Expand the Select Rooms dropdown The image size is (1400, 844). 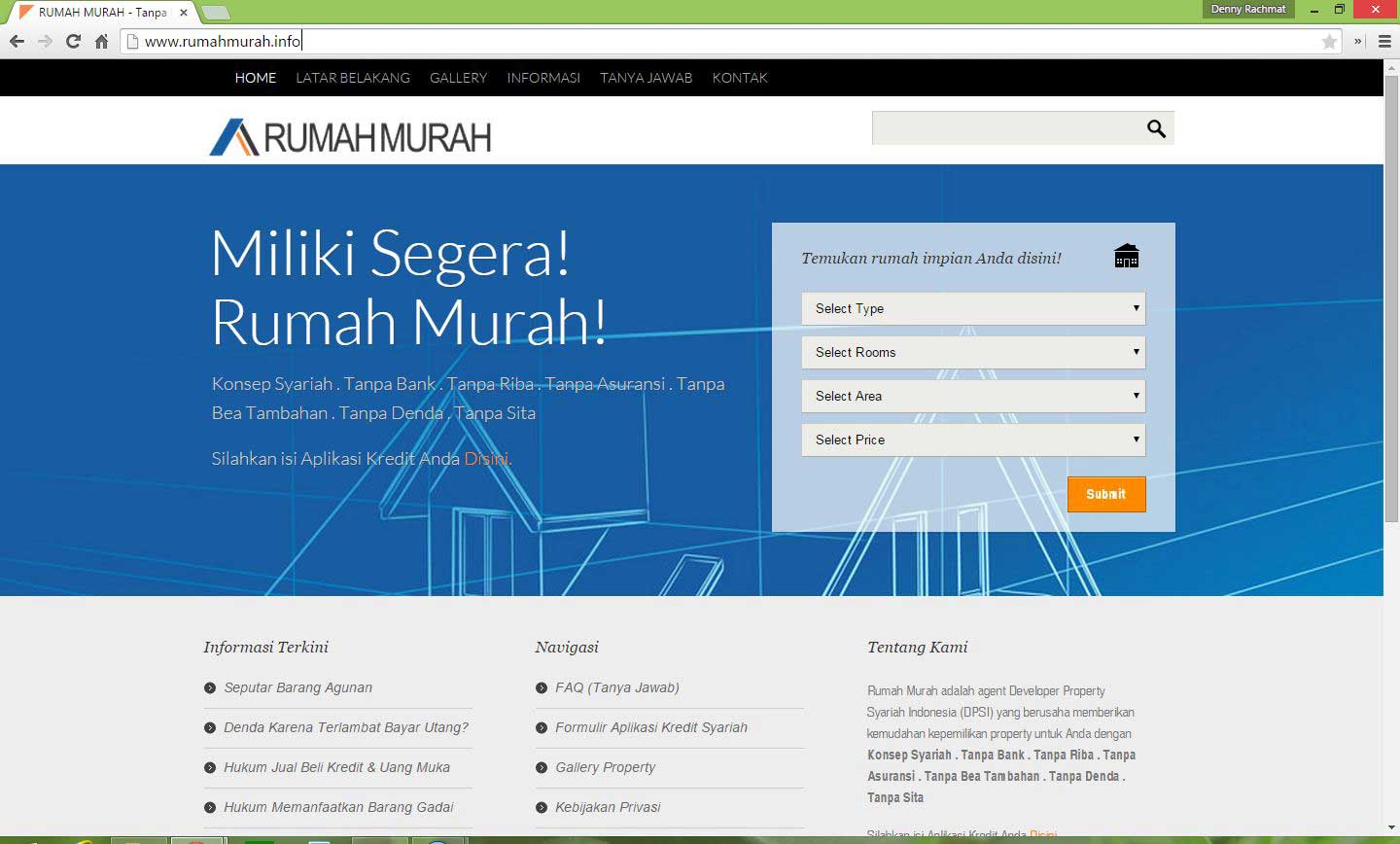(x=972, y=352)
